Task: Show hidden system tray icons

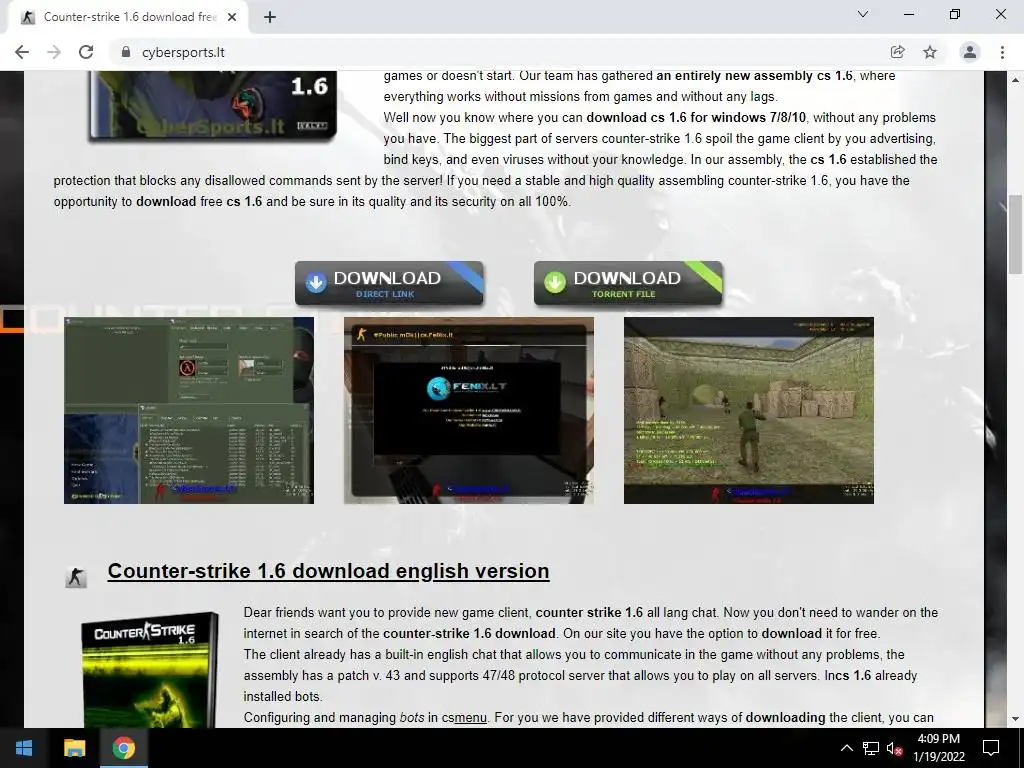Action: tap(846, 748)
